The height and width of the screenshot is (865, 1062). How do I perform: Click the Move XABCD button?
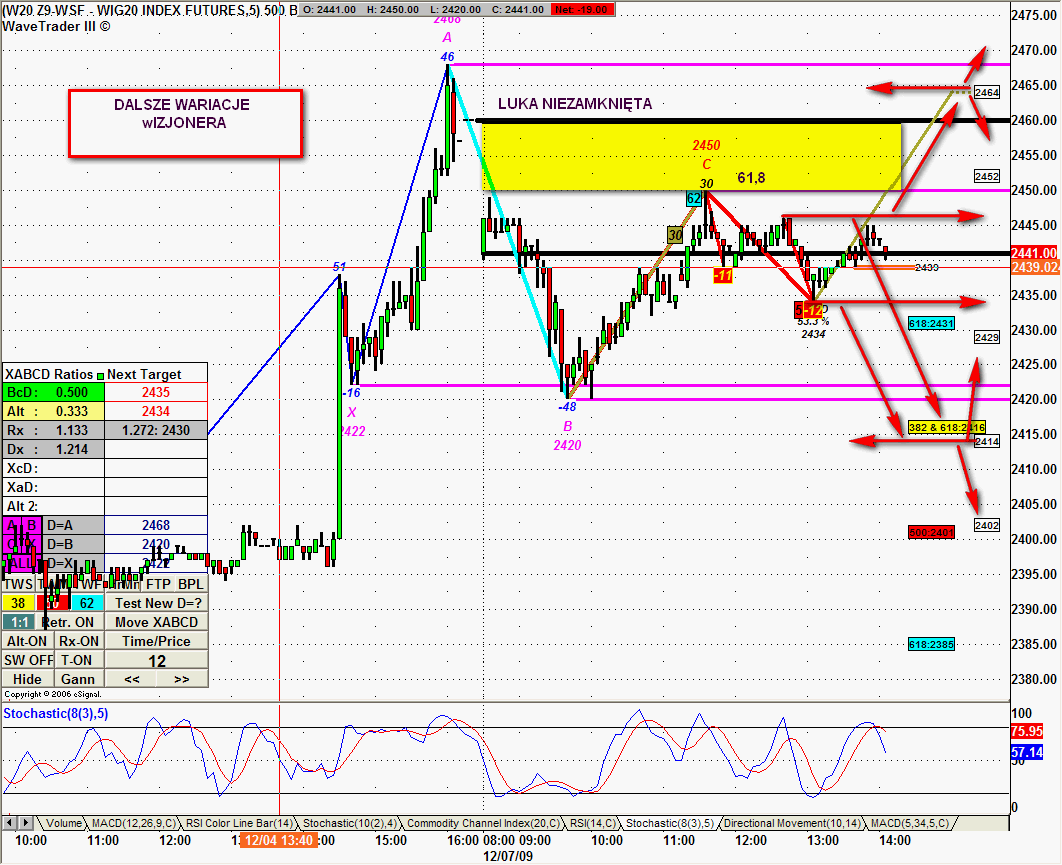(x=157, y=622)
